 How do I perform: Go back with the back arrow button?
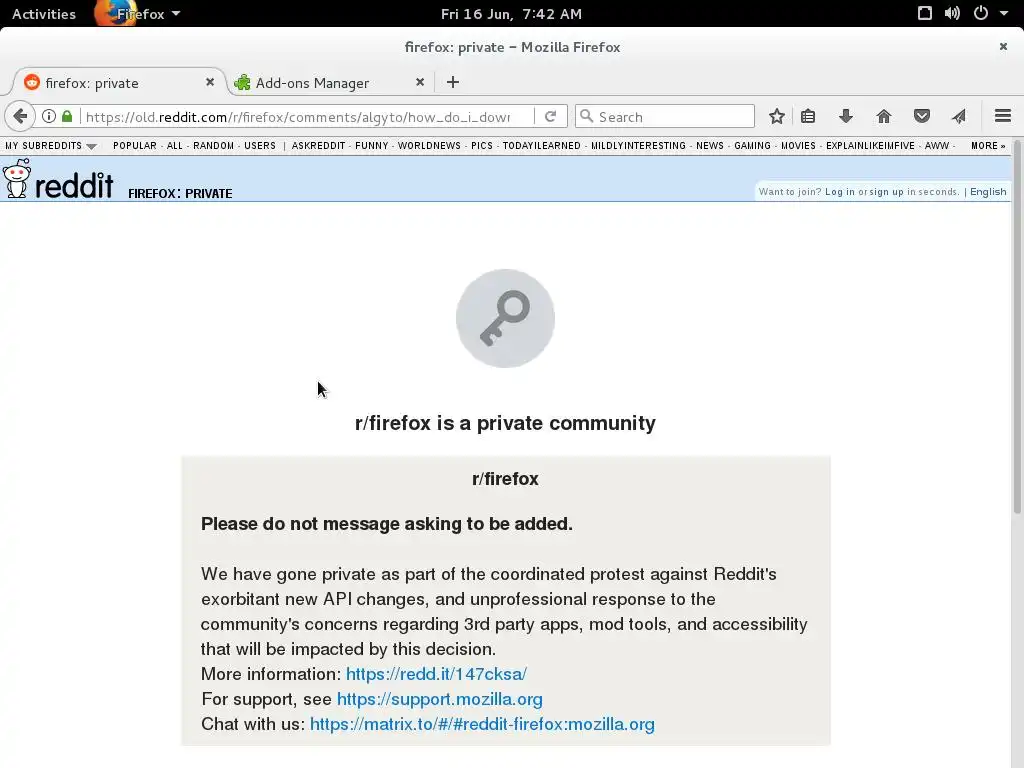20,116
